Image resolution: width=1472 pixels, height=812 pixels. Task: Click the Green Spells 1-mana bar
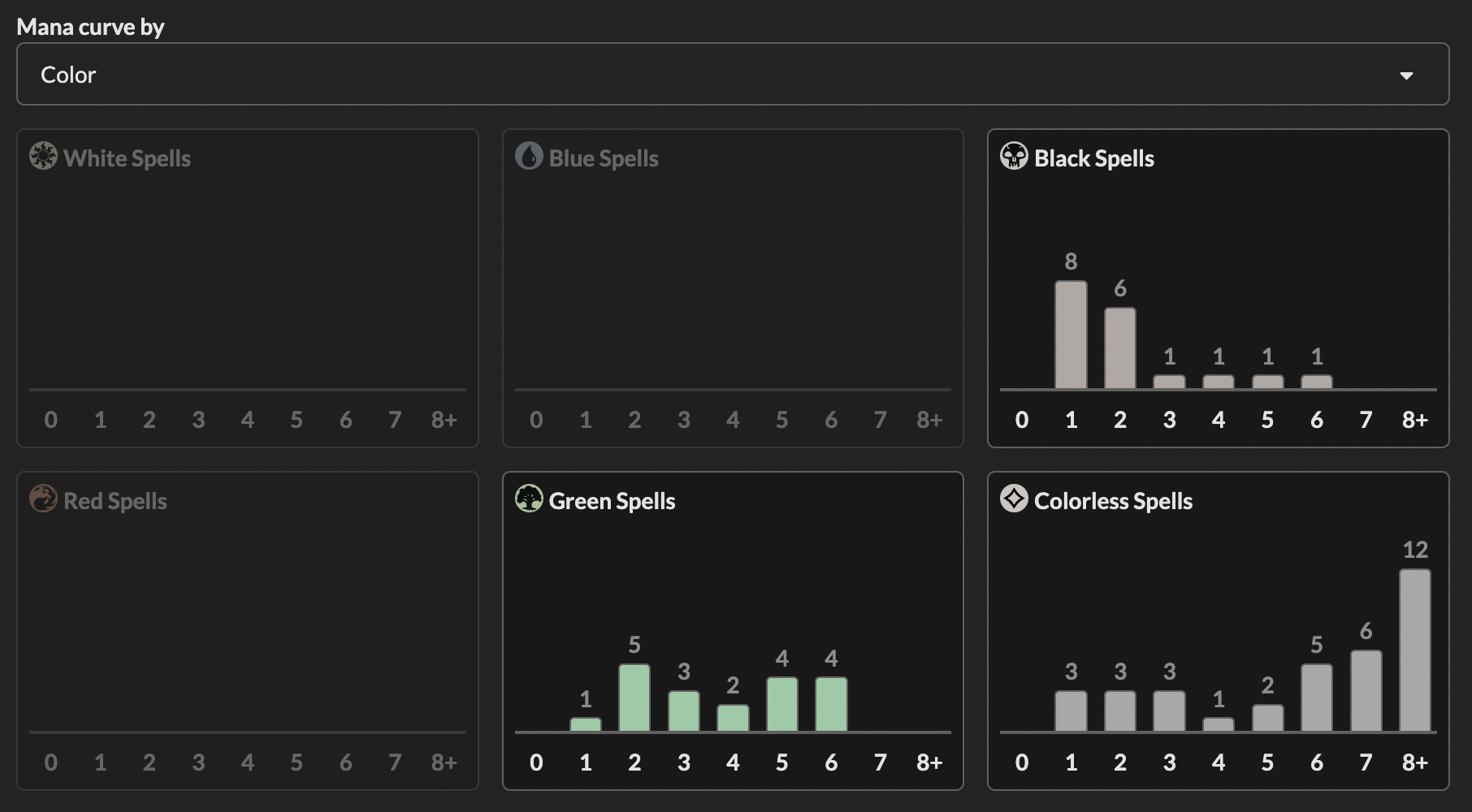tap(586, 724)
